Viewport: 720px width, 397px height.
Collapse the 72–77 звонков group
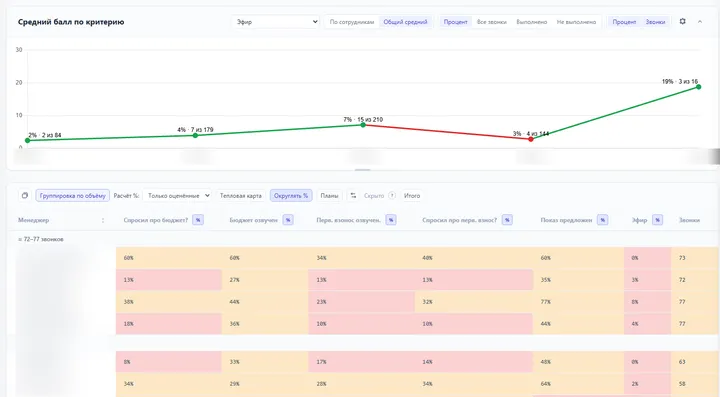(40, 239)
